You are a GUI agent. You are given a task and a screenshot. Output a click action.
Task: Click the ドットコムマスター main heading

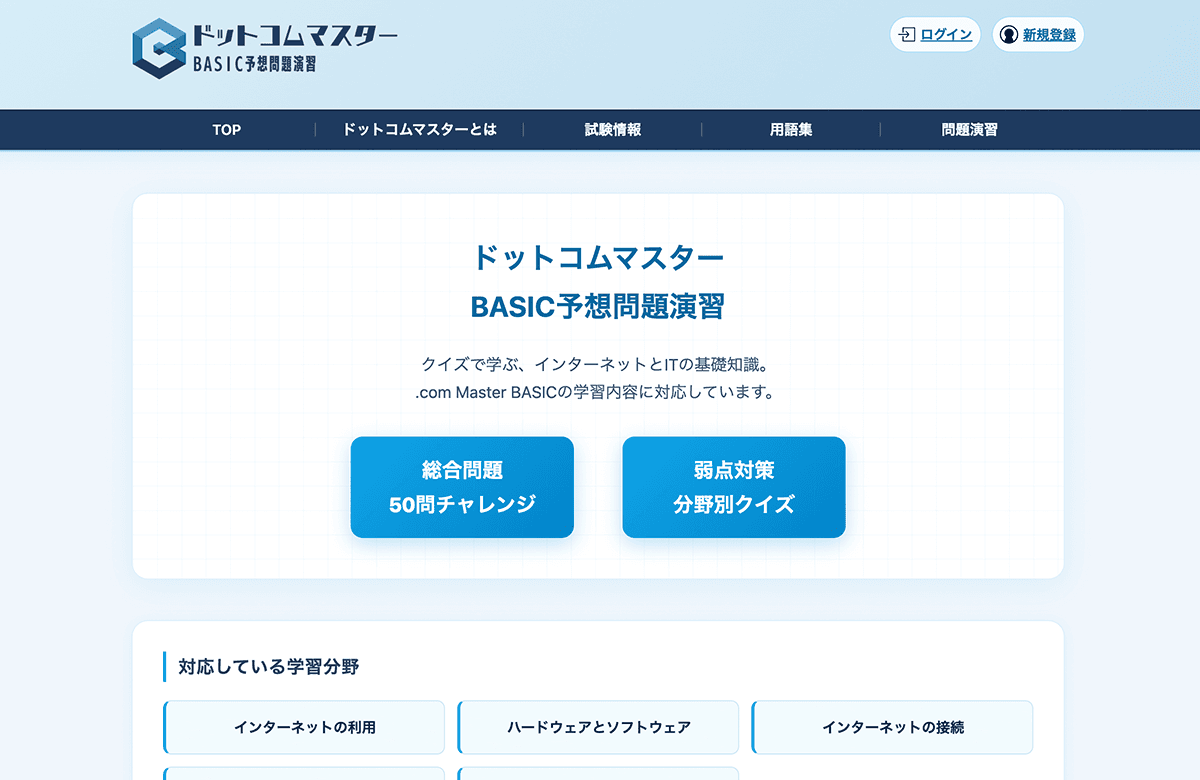[x=598, y=257]
